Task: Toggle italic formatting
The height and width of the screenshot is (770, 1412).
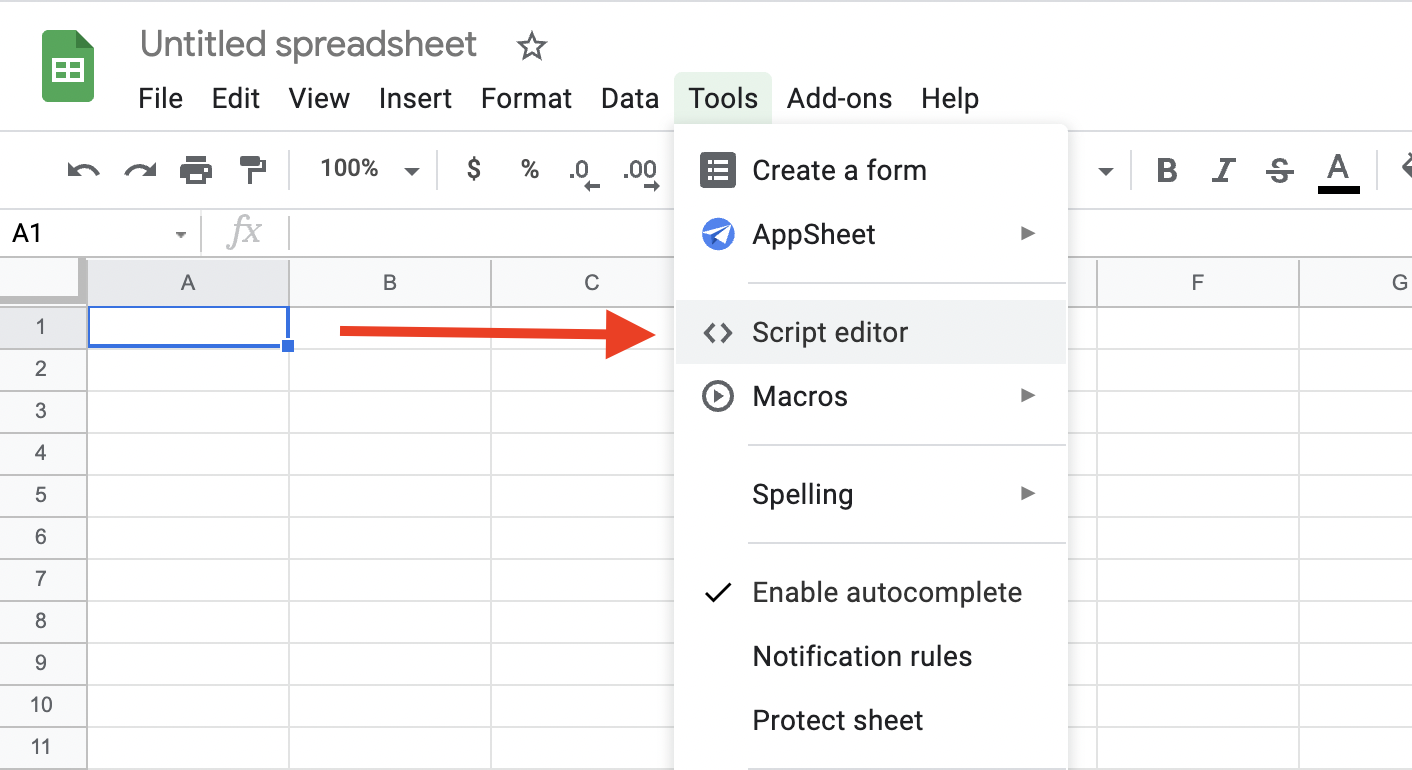Action: pyautogui.click(x=1223, y=170)
